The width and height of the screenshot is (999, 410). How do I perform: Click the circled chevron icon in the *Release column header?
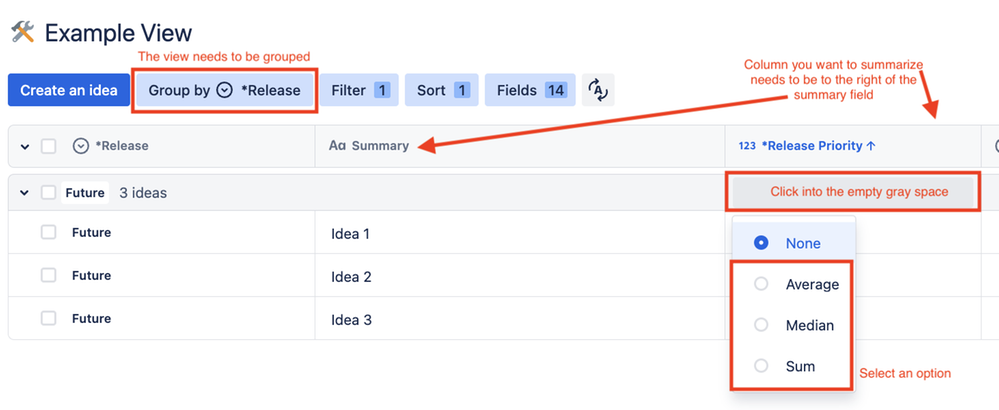coord(81,146)
